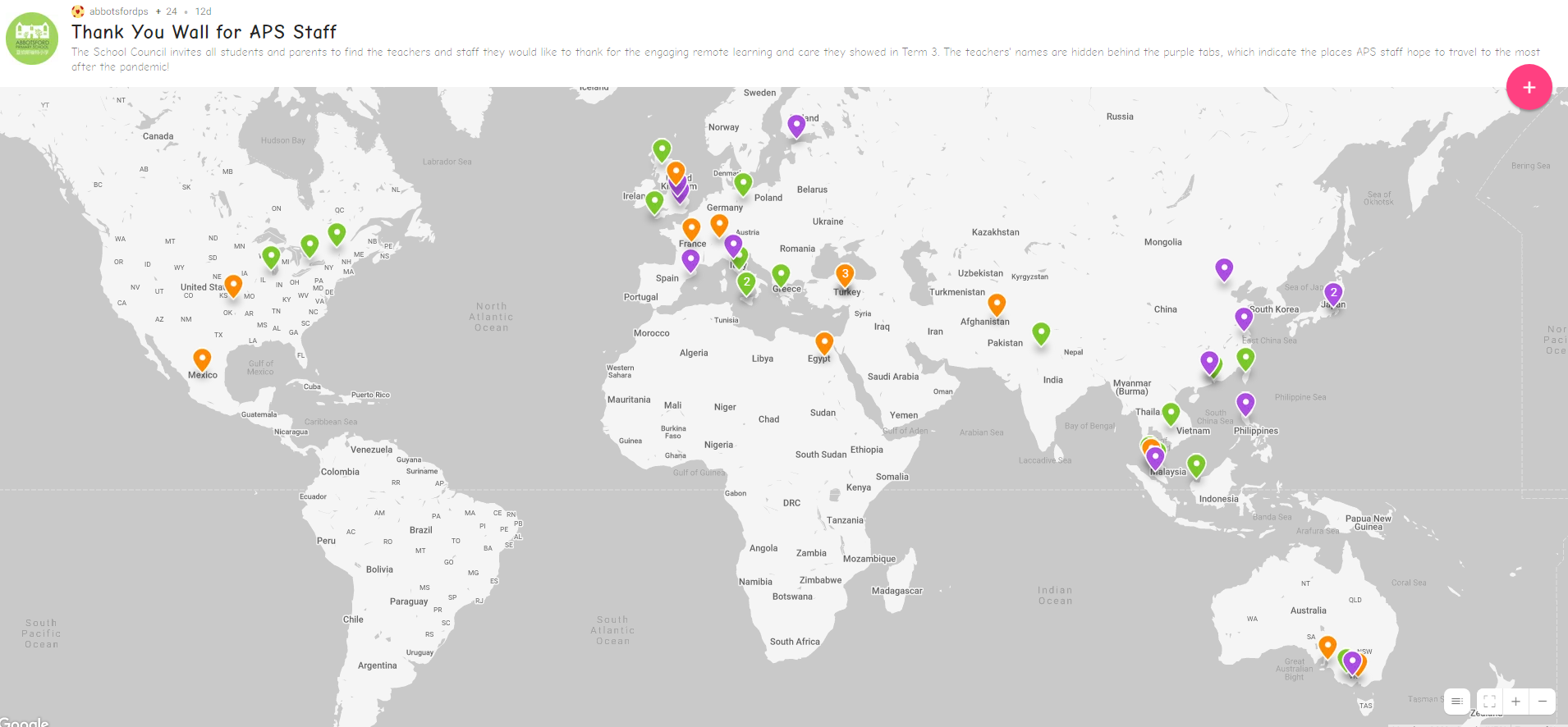Viewport: 1568px width, 727px height.
Task: Select the orange pin on Mexico
Action: [202, 359]
